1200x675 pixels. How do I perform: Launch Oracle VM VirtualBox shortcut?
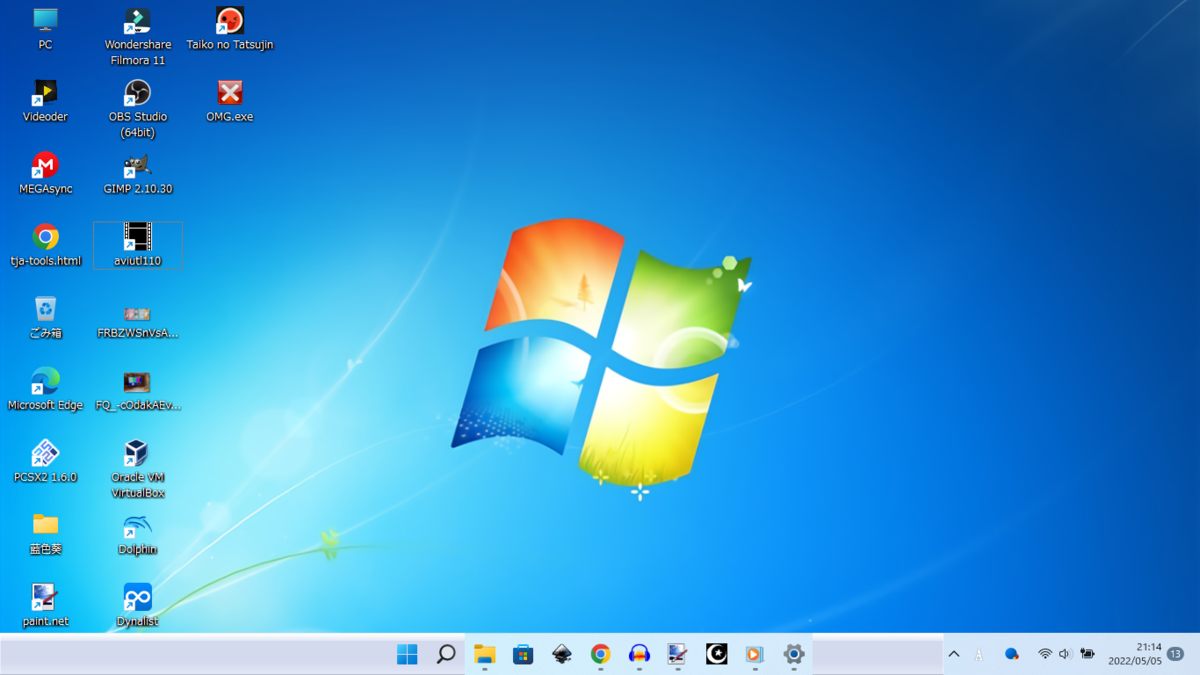(x=137, y=469)
